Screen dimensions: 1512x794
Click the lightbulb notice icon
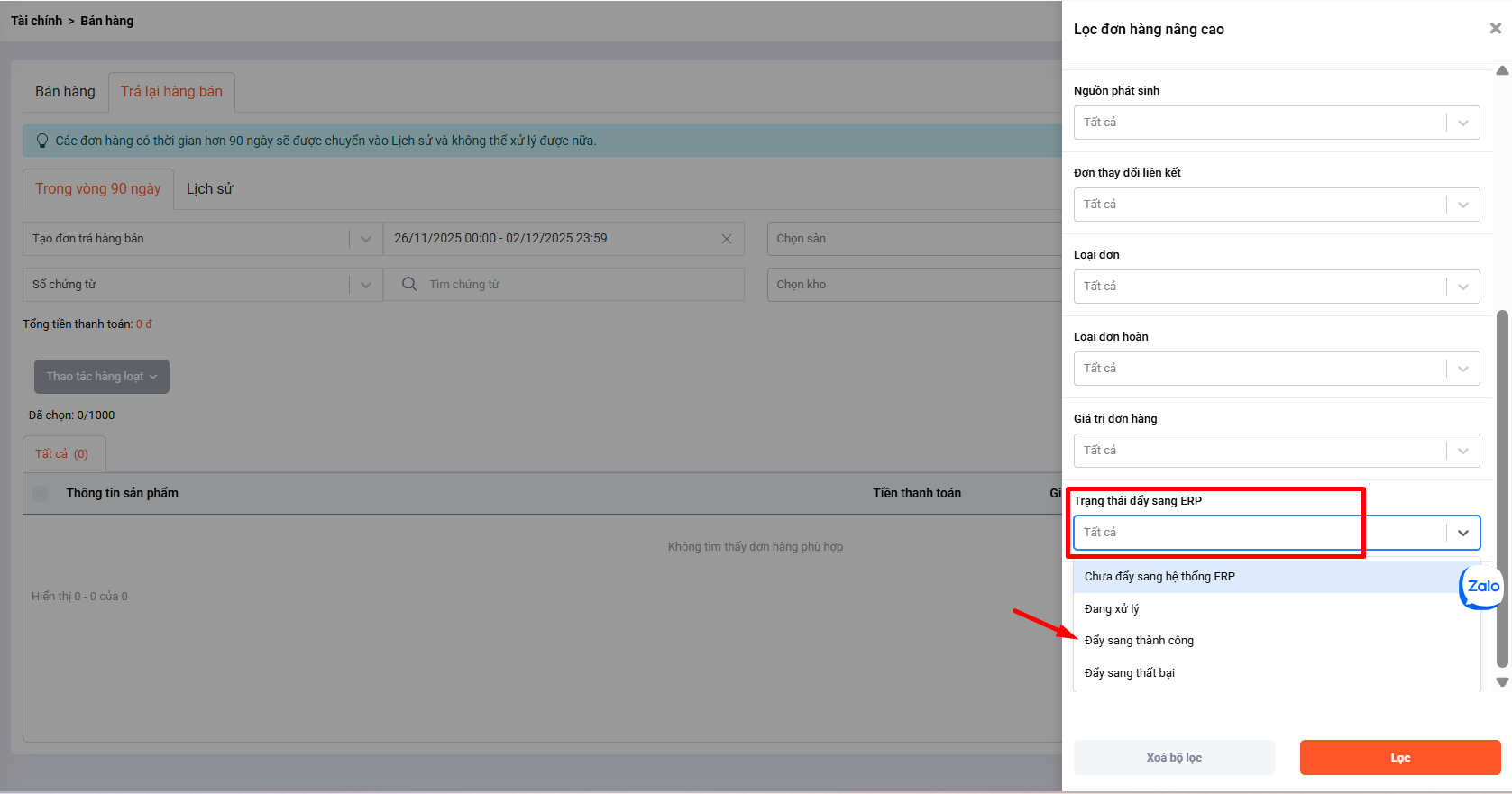click(x=41, y=141)
